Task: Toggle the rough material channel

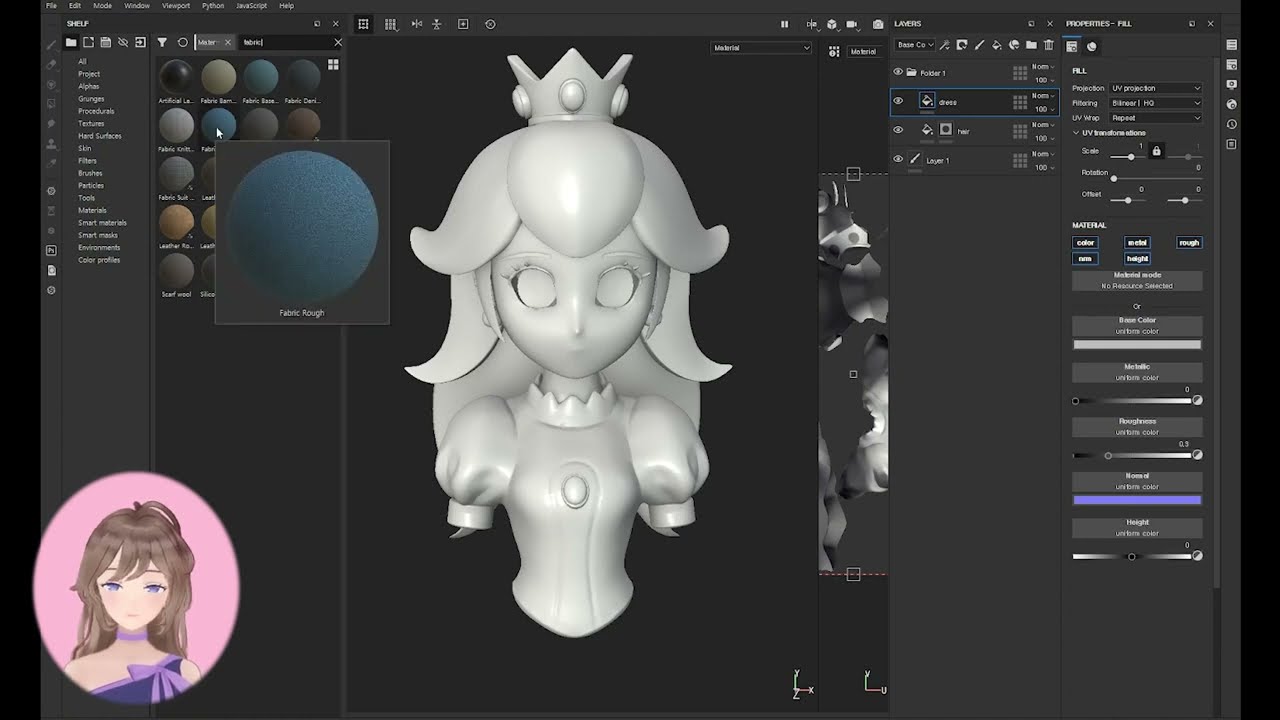Action: coord(1188,242)
